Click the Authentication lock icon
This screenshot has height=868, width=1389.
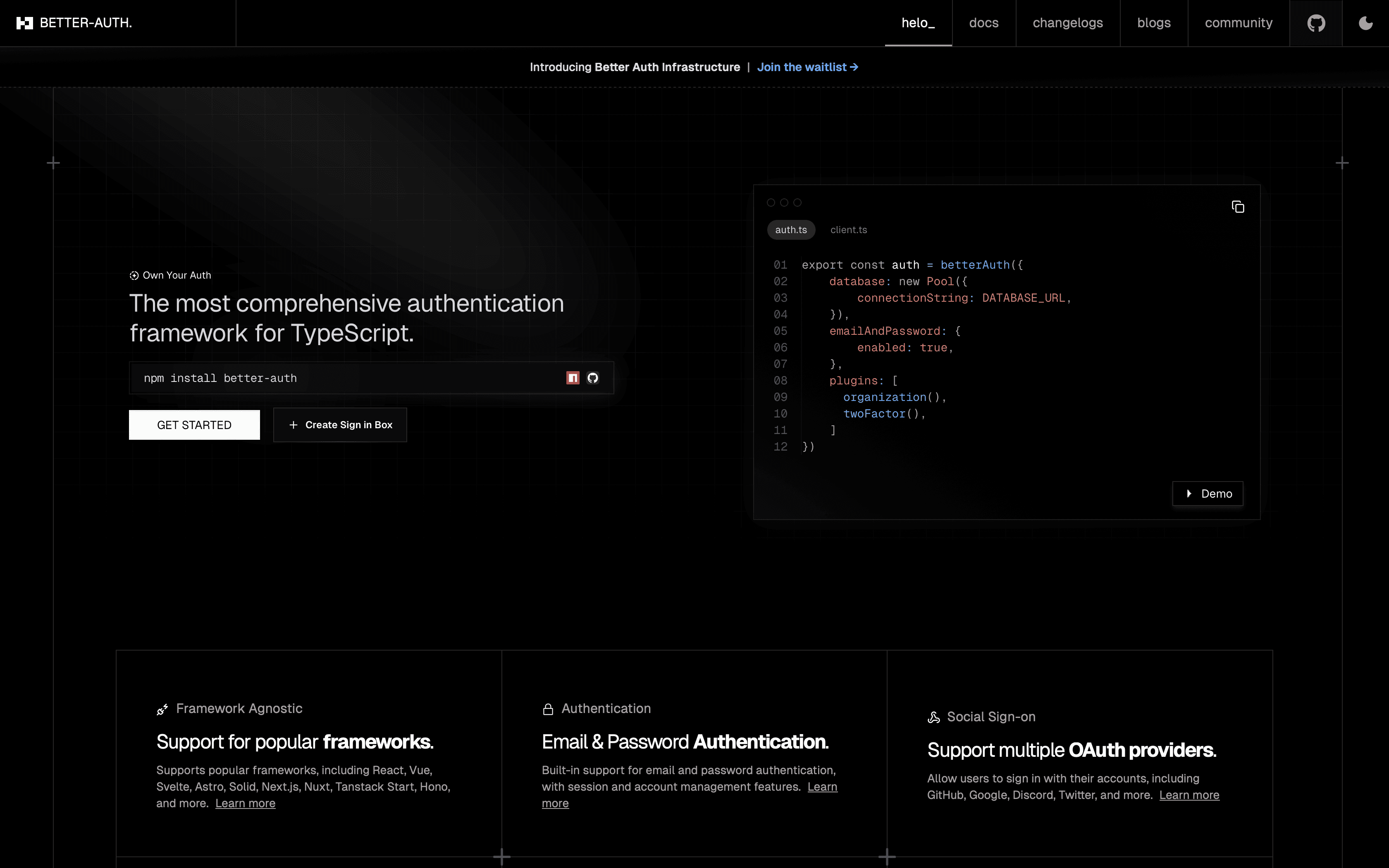click(x=548, y=710)
